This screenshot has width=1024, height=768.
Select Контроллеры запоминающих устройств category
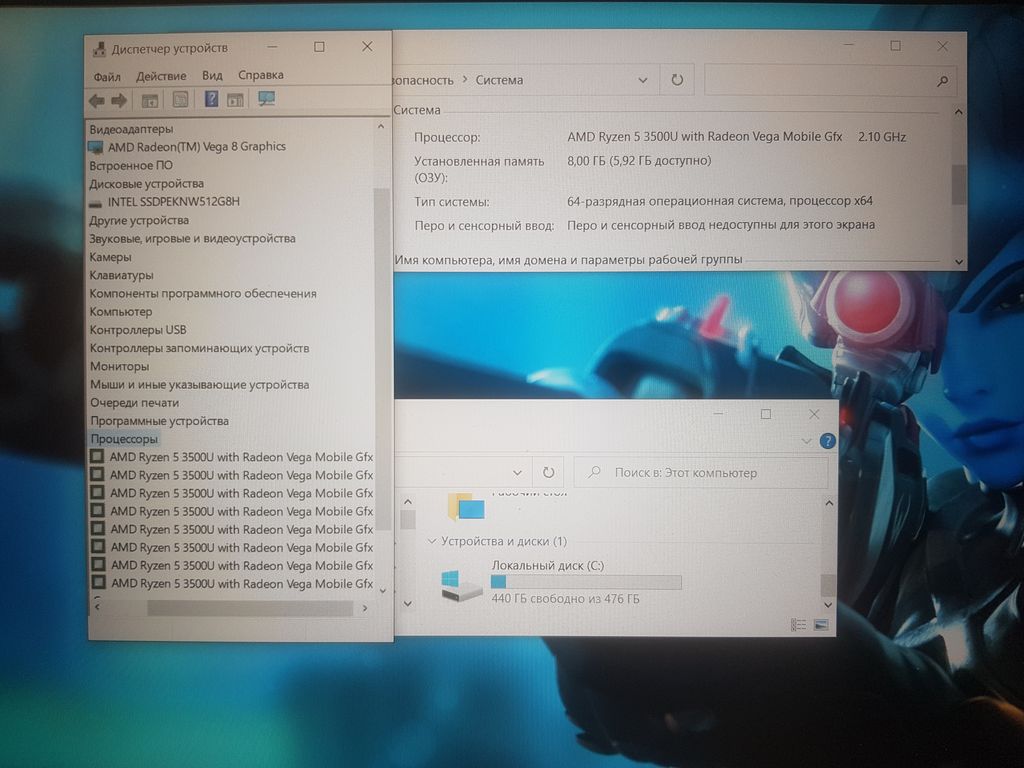pos(199,348)
